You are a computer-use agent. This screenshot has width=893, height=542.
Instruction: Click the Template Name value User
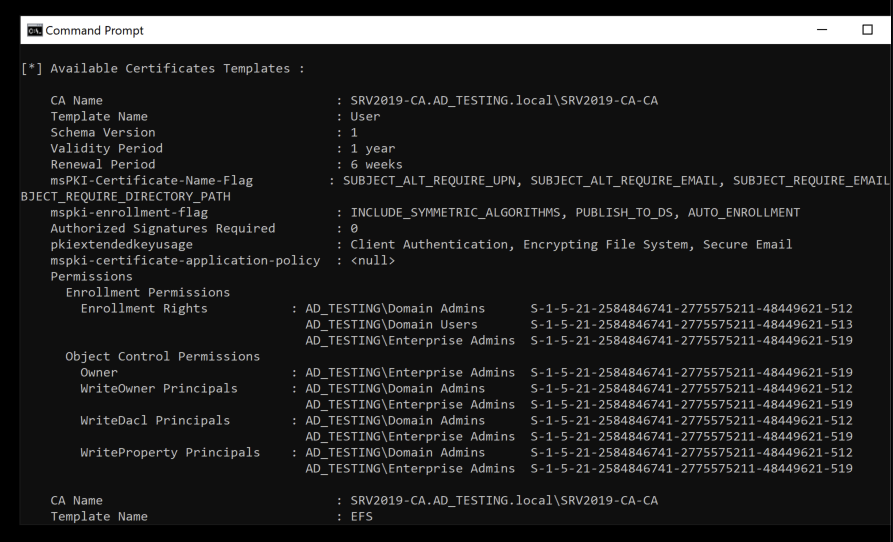[365, 117]
